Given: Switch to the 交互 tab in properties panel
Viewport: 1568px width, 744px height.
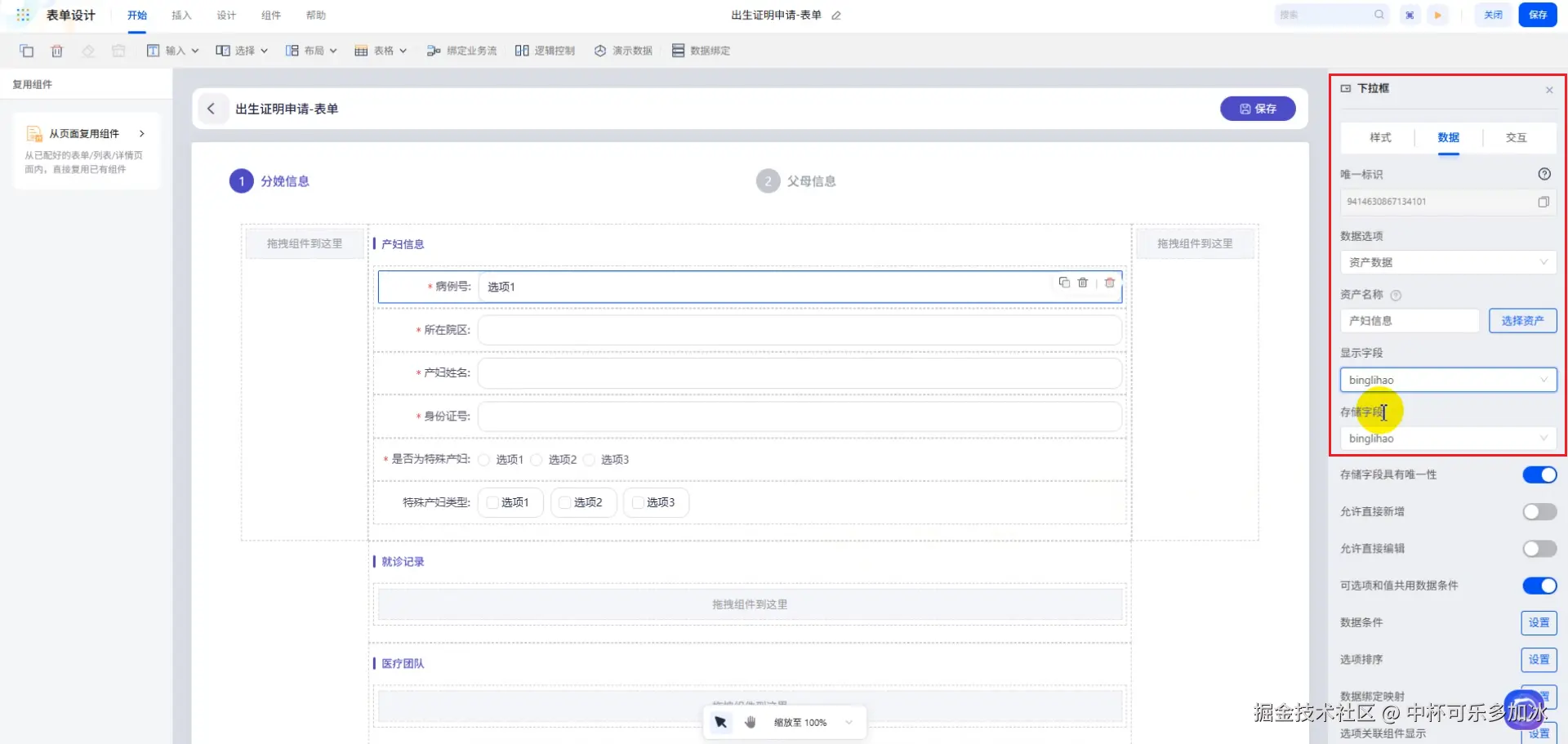Looking at the screenshot, I should (1517, 137).
